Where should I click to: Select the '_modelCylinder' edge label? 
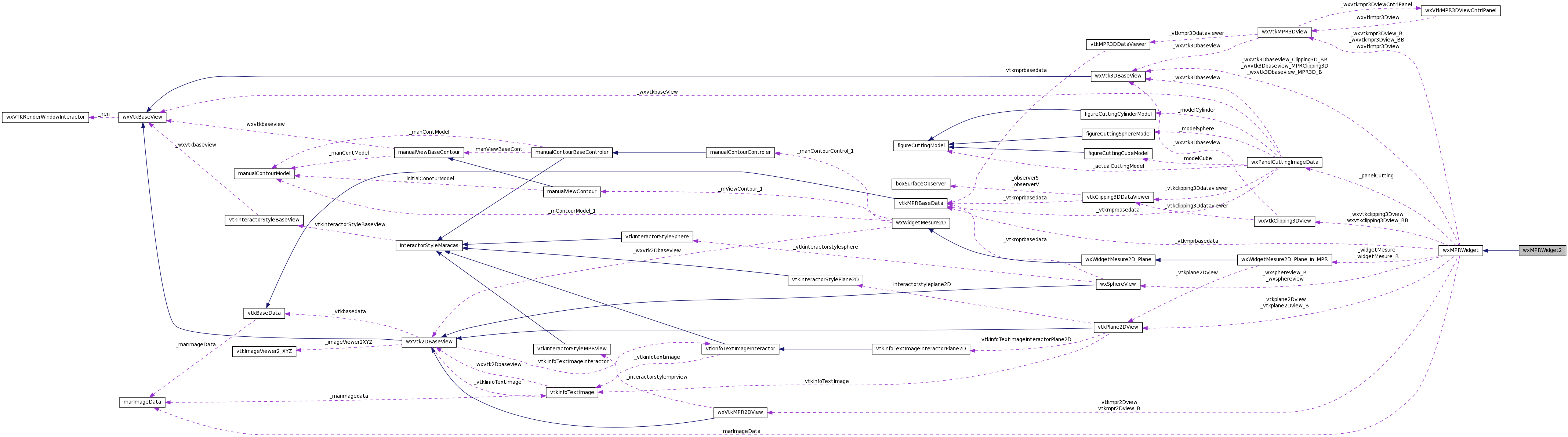(x=1197, y=110)
